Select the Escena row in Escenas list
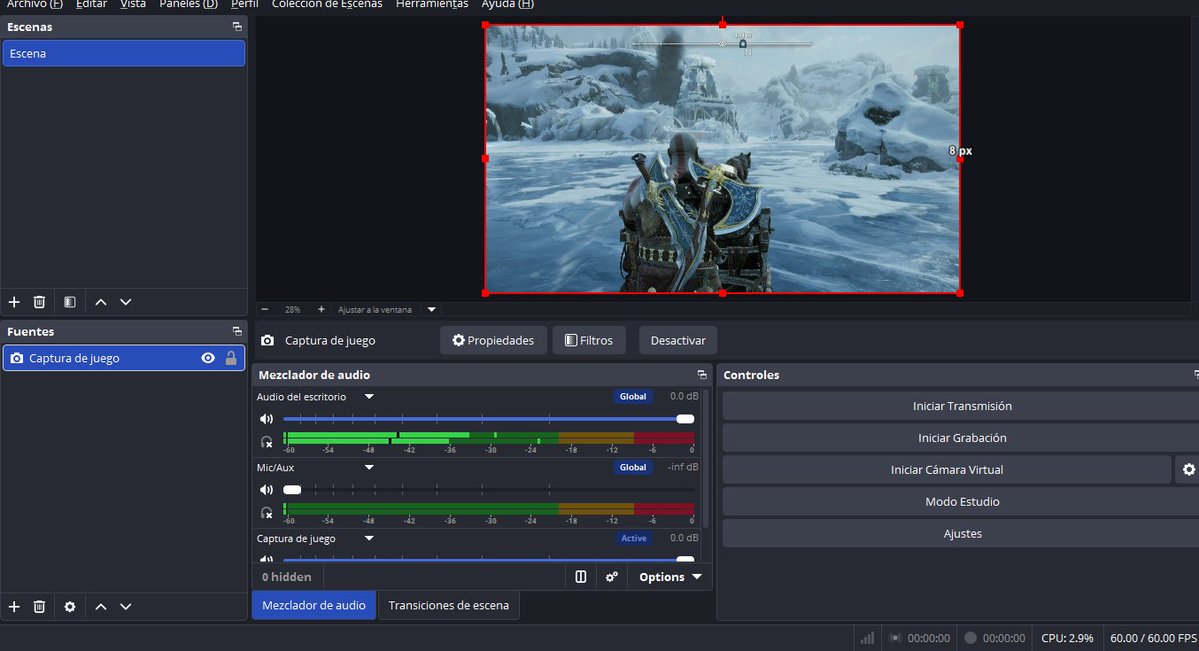The height and width of the screenshot is (651, 1199). (x=124, y=54)
